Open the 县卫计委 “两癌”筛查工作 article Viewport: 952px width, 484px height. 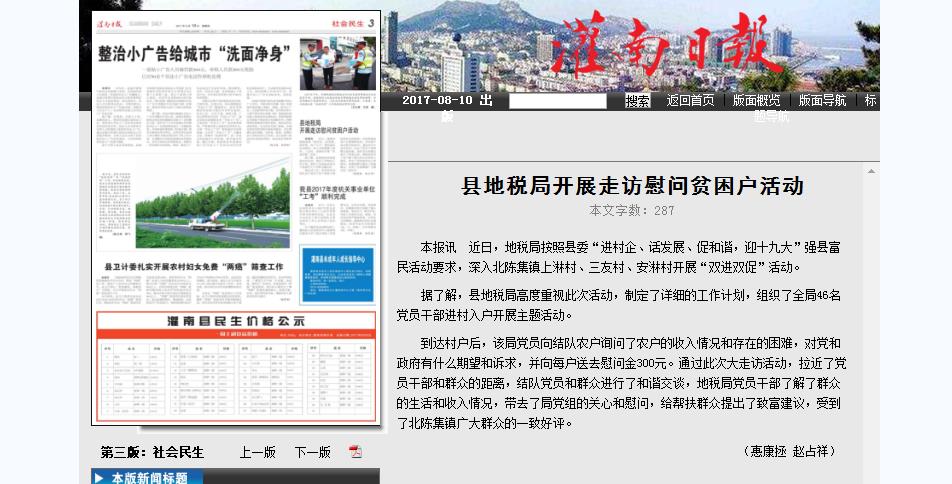click(195, 268)
